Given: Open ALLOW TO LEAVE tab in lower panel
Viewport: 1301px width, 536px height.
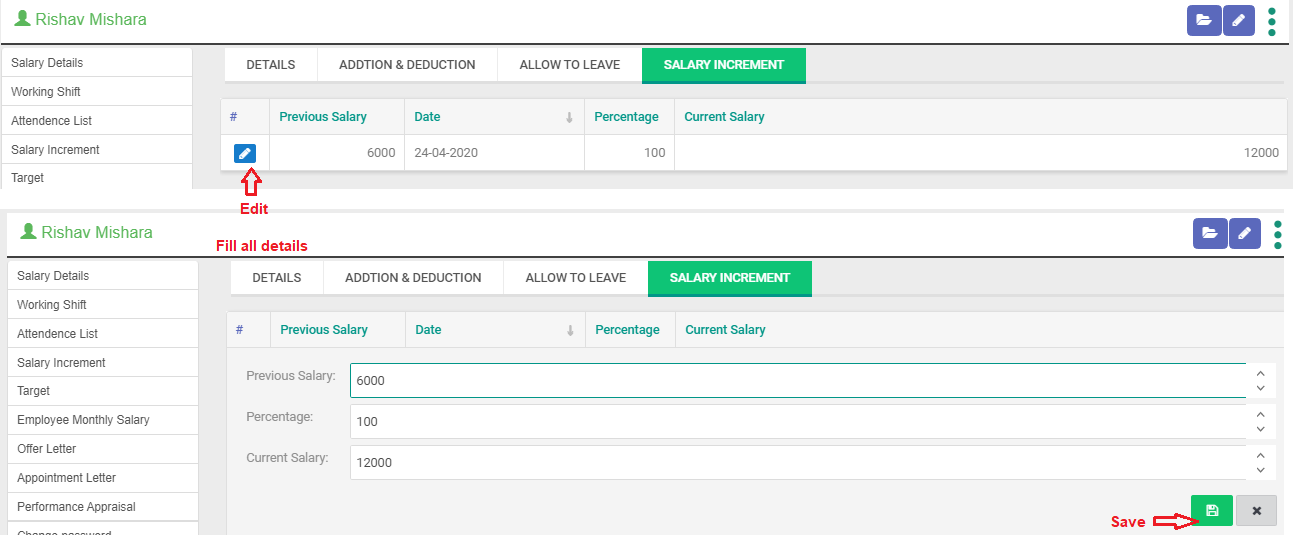Looking at the screenshot, I should (575, 278).
